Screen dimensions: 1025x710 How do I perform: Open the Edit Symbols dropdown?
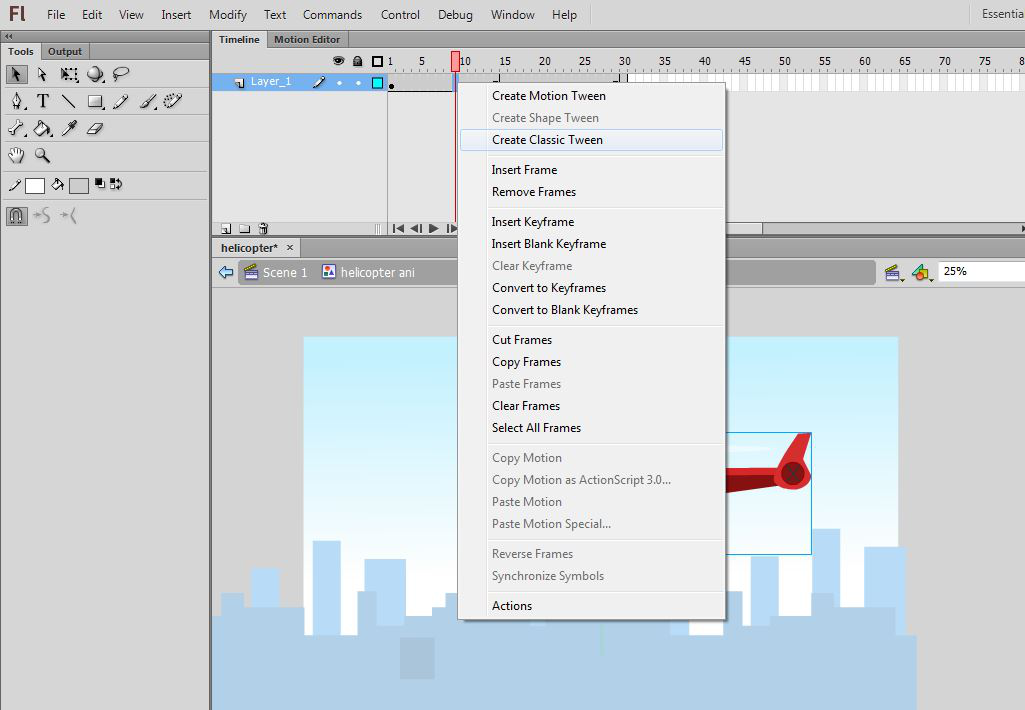pyautogui.click(x=922, y=272)
